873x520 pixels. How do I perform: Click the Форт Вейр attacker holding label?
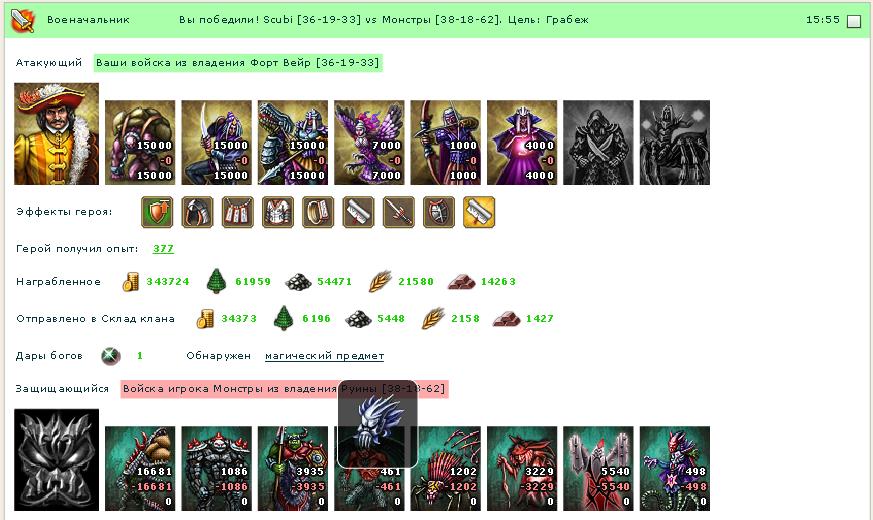[x=238, y=62]
